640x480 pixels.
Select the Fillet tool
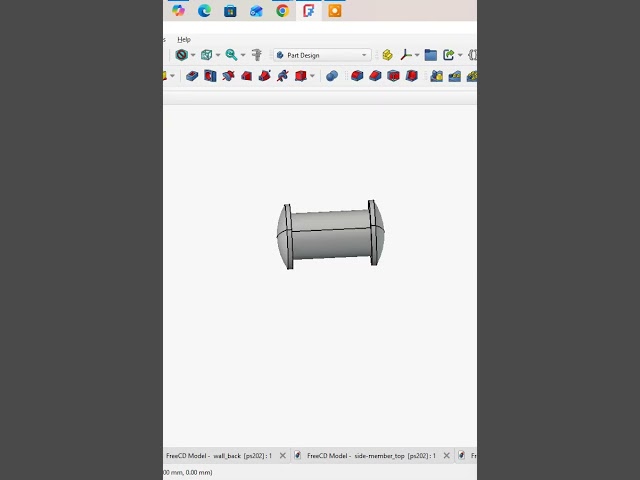[x=357, y=76]
